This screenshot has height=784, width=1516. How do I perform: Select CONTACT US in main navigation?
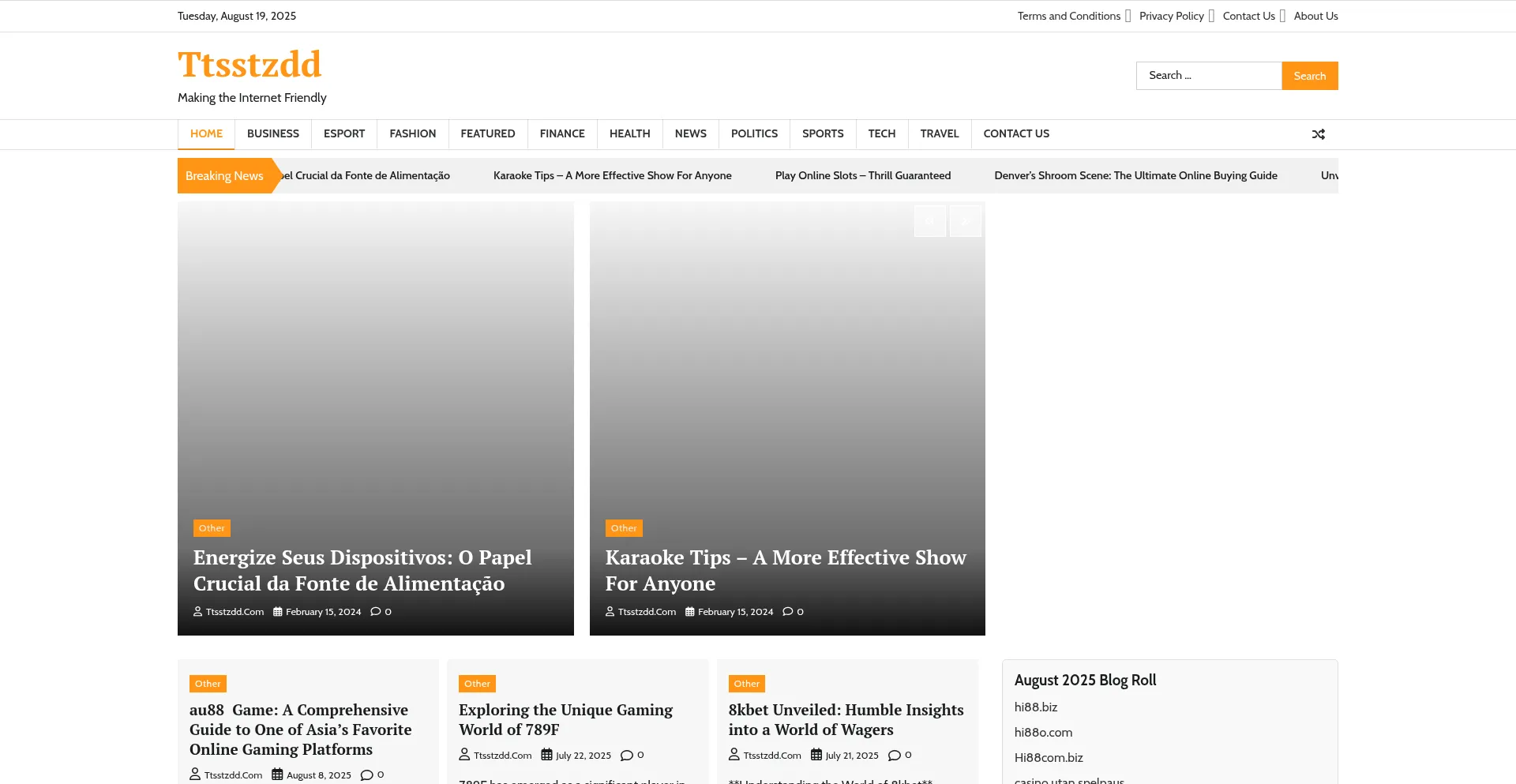(1016, 133)
